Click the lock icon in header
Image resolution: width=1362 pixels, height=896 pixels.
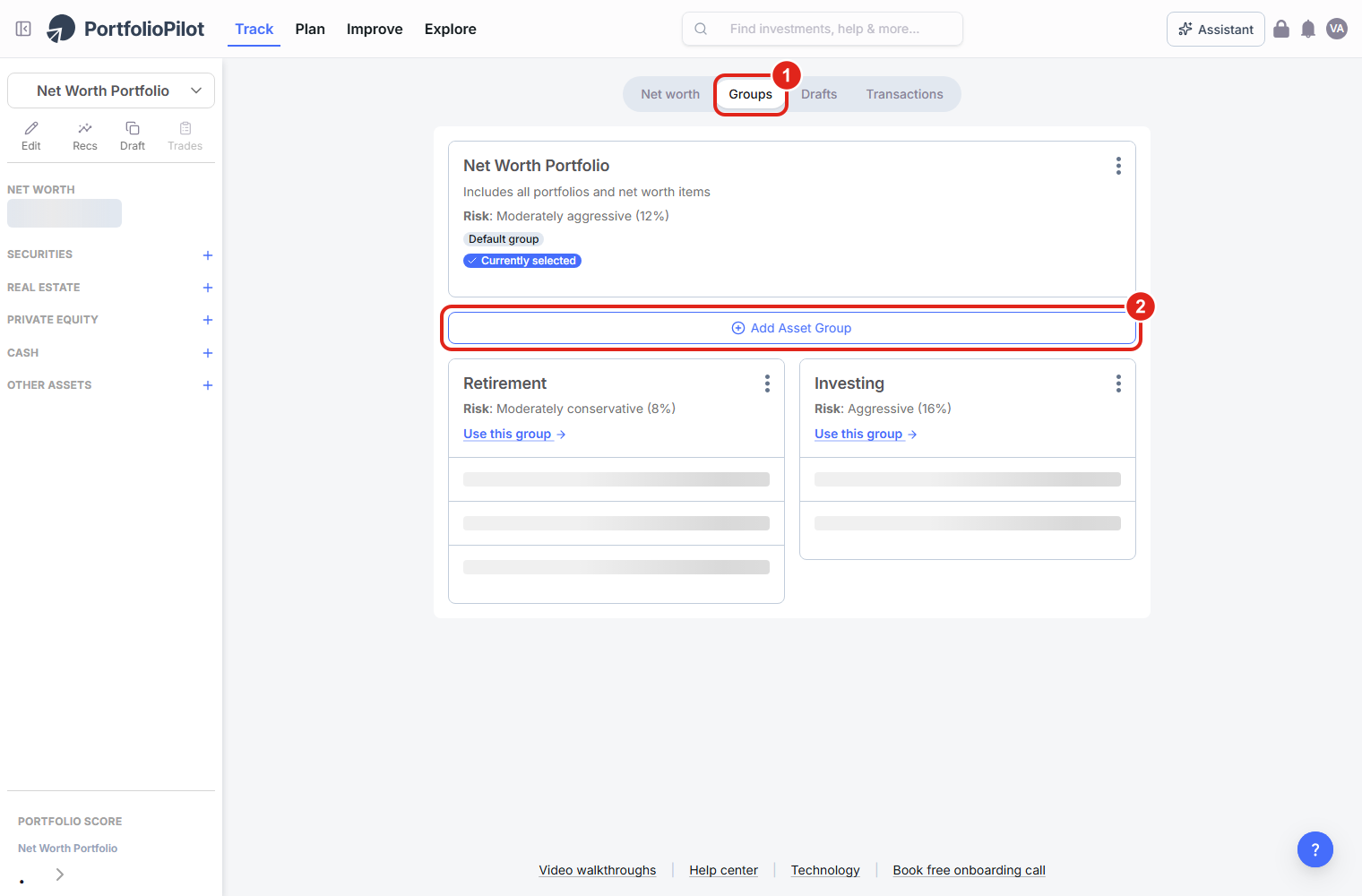(x=1281, y=29)
